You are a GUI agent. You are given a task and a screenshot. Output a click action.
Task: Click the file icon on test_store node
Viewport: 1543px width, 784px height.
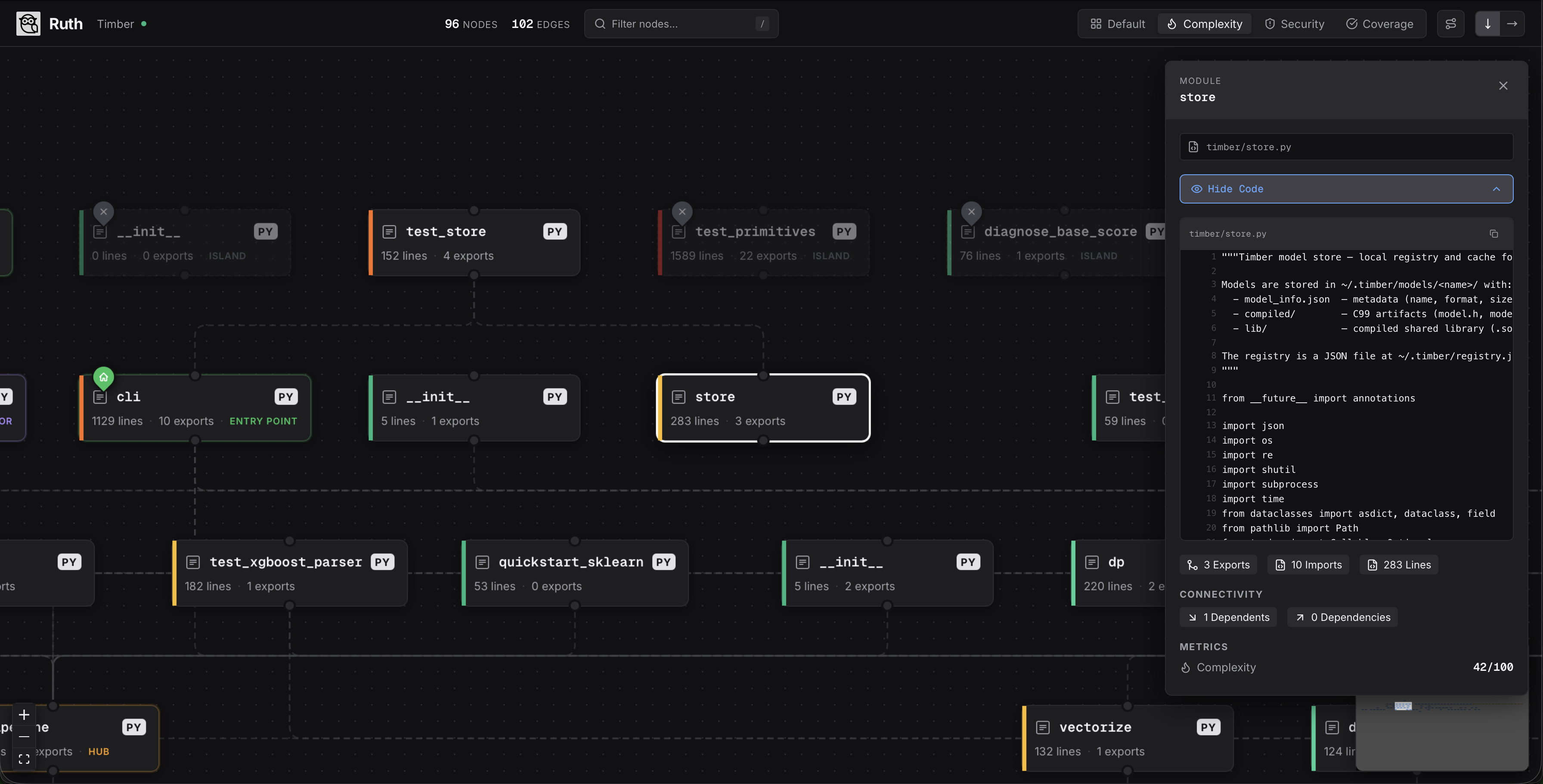[x=389, y=231]
